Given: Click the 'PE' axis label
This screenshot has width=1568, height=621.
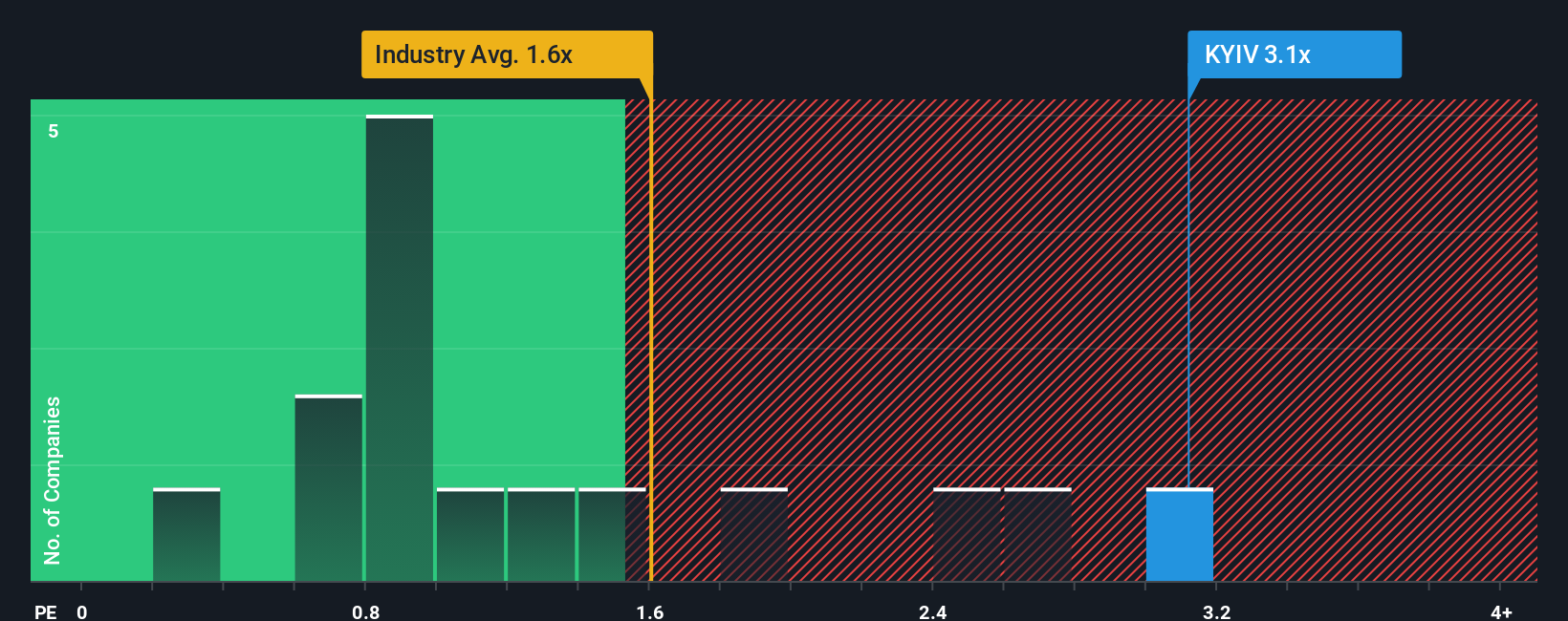Looking at the screenshot, I should (46, 612).
